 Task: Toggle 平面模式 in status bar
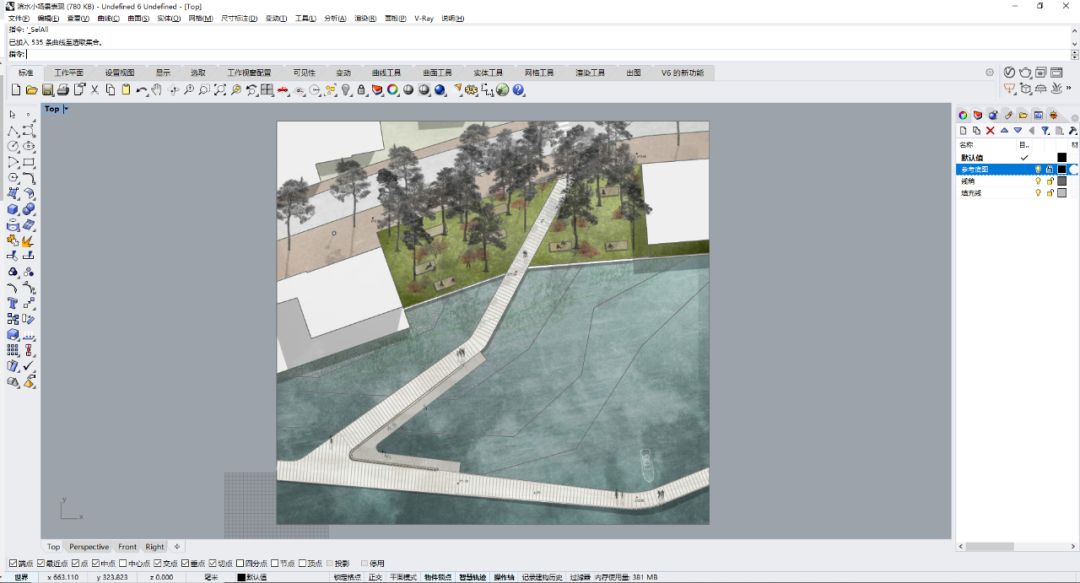tap(404, 577)
